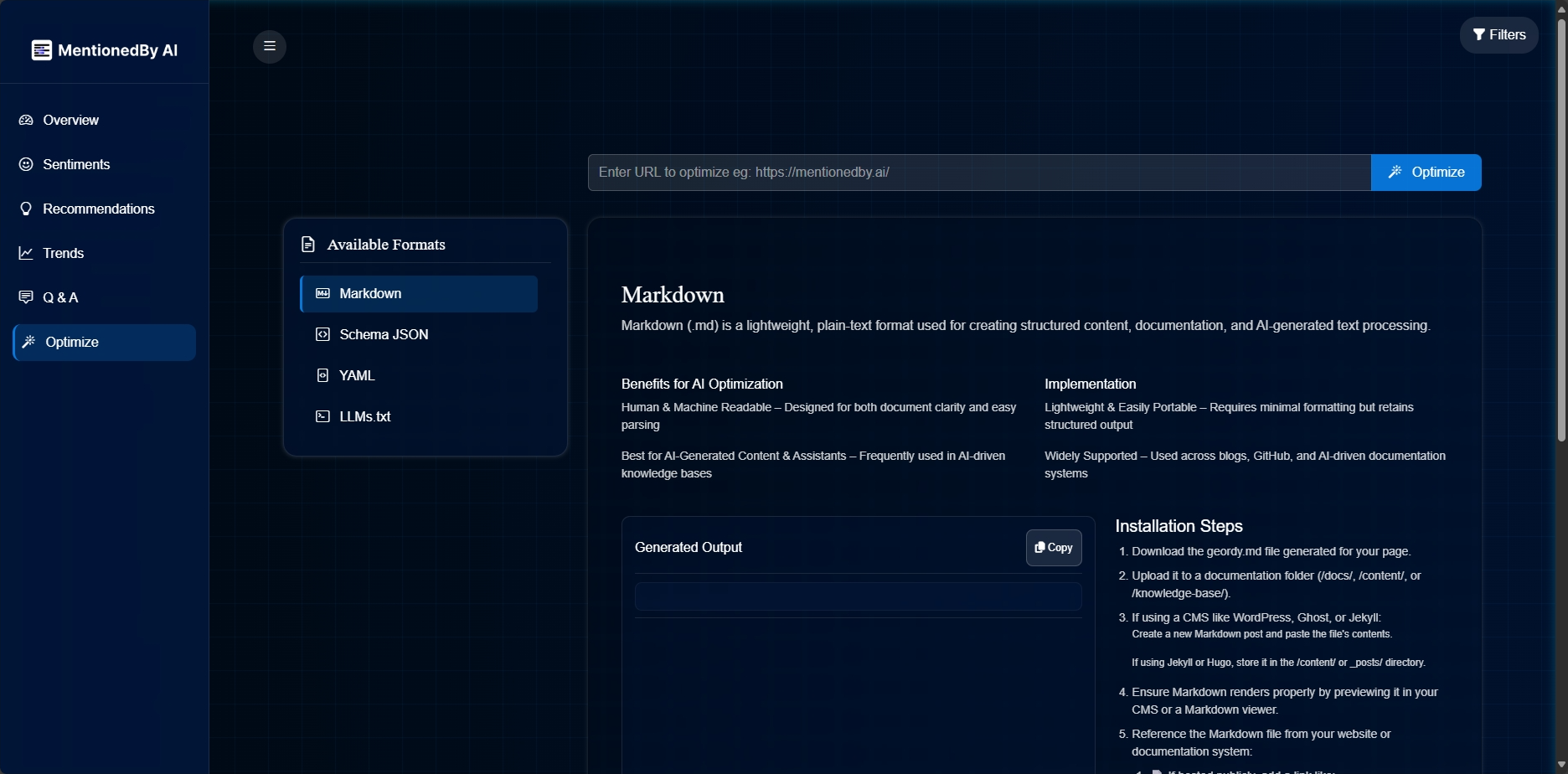This screenshot has width=1568, height=774.
Task: Click the MentionedBy AI brand name
Action: coord(118,50)
